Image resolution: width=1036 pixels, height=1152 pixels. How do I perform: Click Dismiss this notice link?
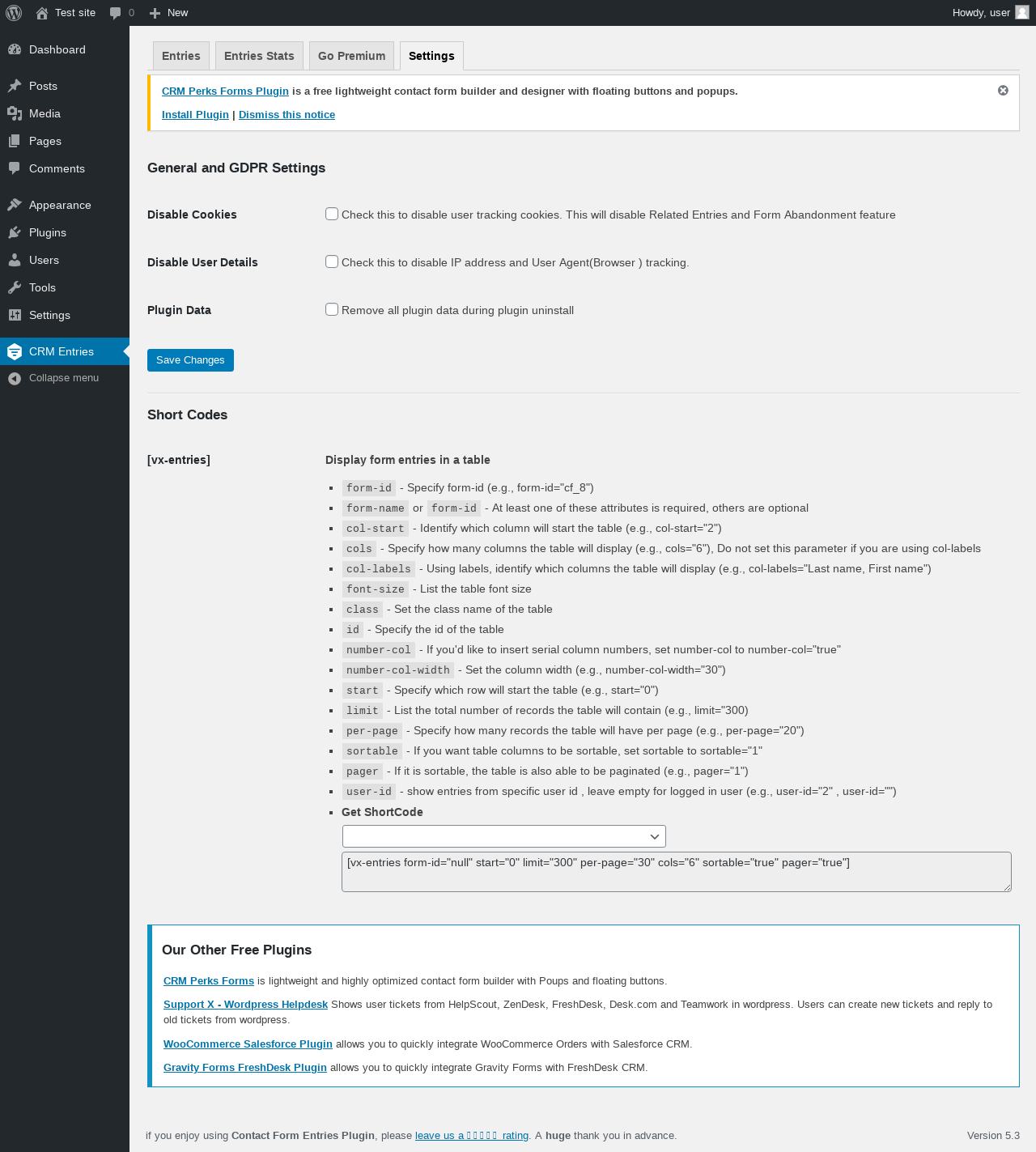pyautogui.click(x=287, y=114)
